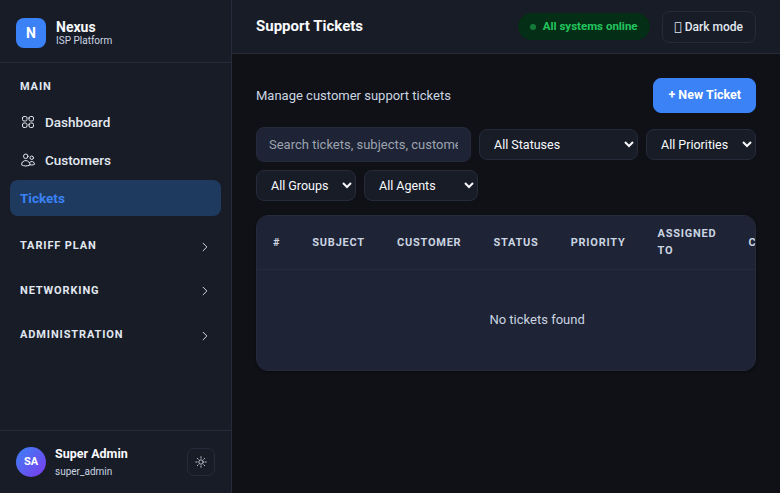
Task: Select Tickets menu item
Action: (115, 198)
